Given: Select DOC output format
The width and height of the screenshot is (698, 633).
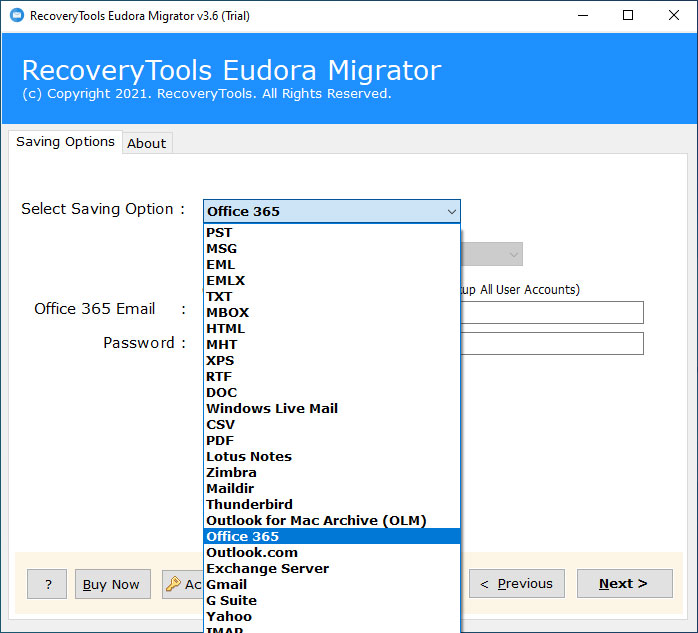Looking at the screenshot, I should 332,393.
